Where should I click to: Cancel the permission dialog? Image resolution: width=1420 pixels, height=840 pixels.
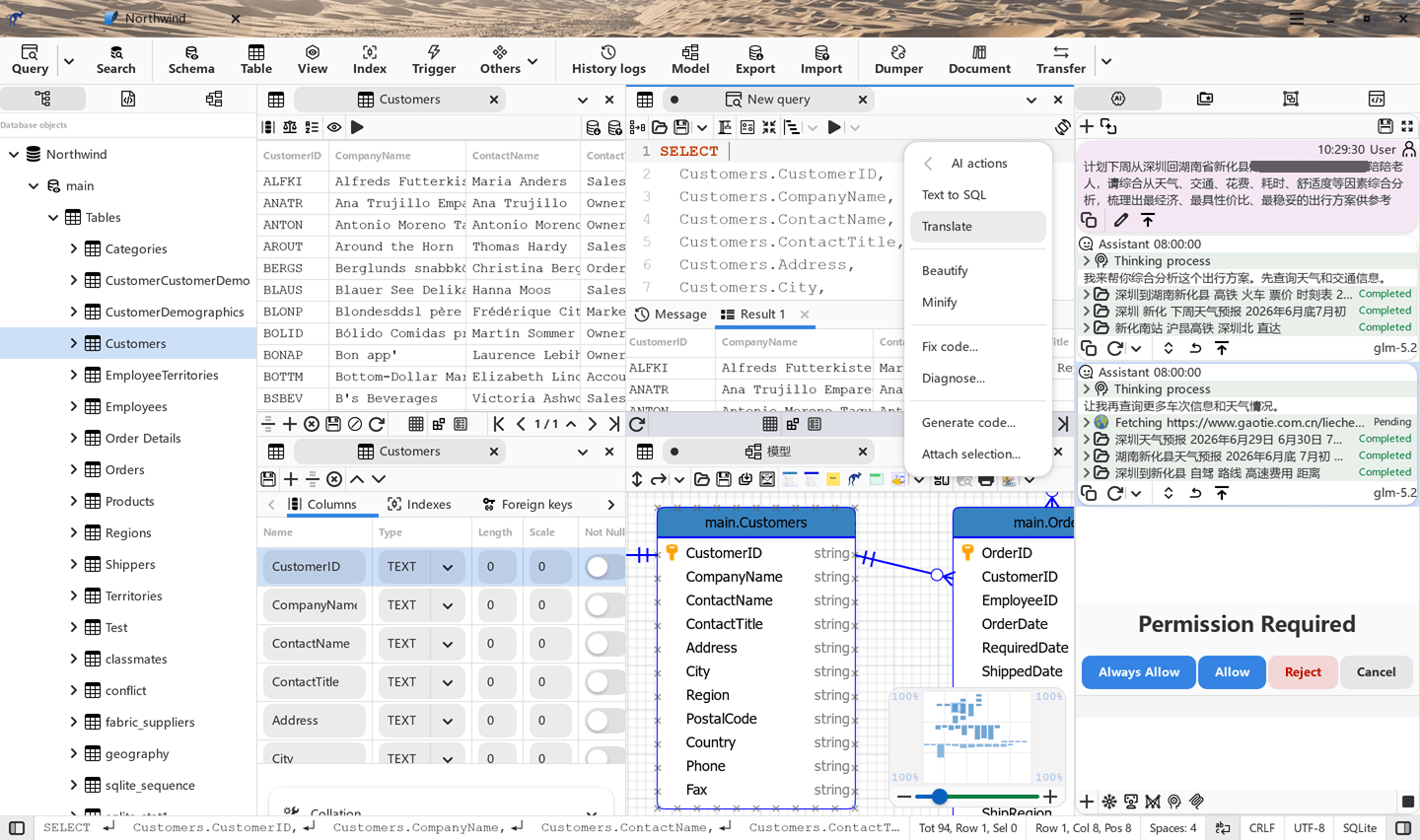[1376, 672]
